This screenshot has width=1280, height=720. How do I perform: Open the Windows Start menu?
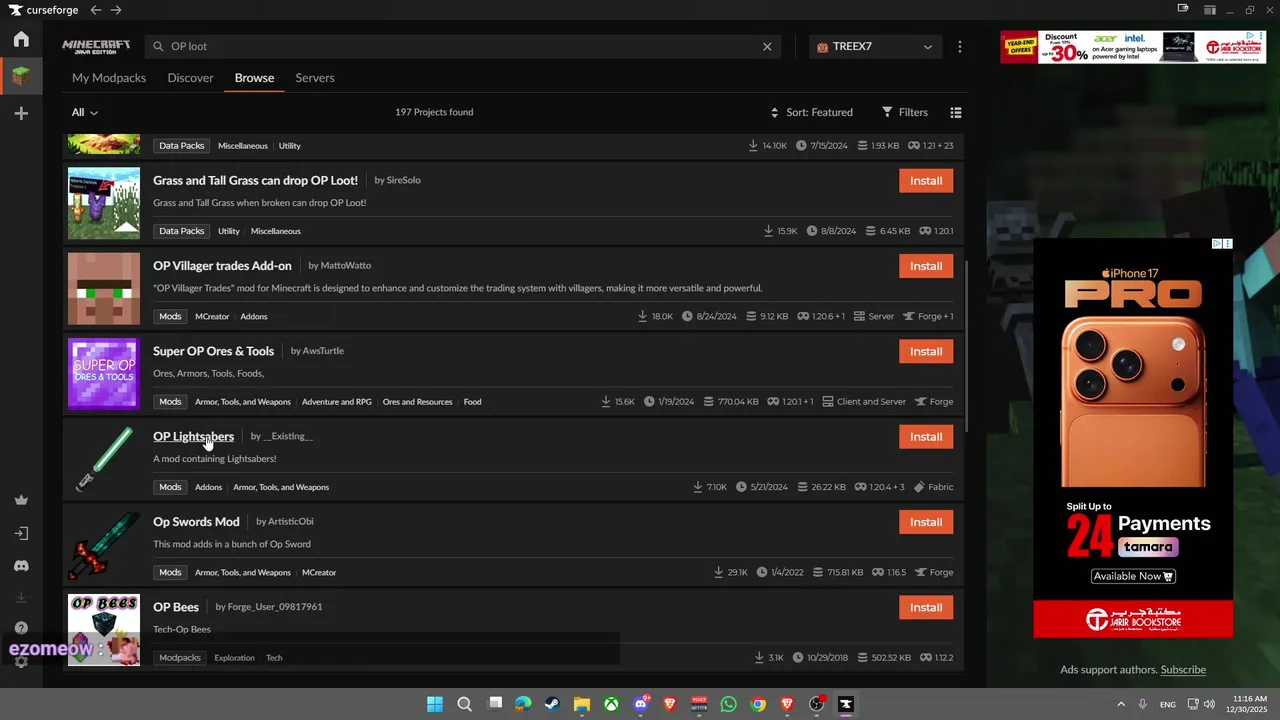click(x=435, y=704)
